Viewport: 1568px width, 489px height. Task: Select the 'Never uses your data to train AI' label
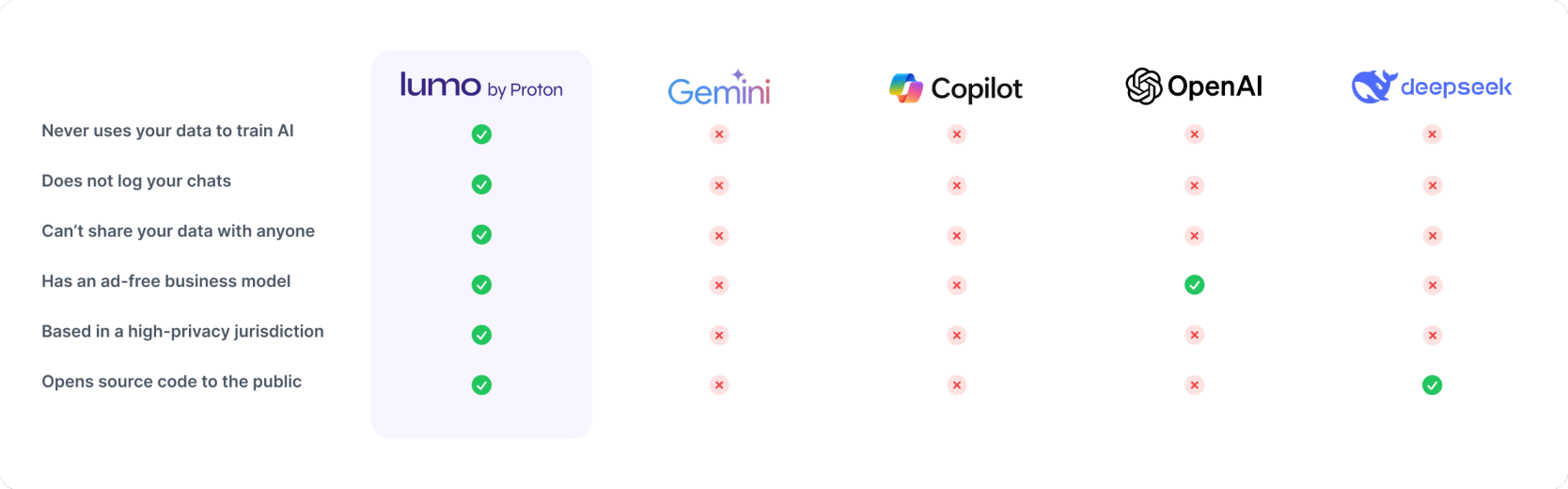click(x=167, y=131)
